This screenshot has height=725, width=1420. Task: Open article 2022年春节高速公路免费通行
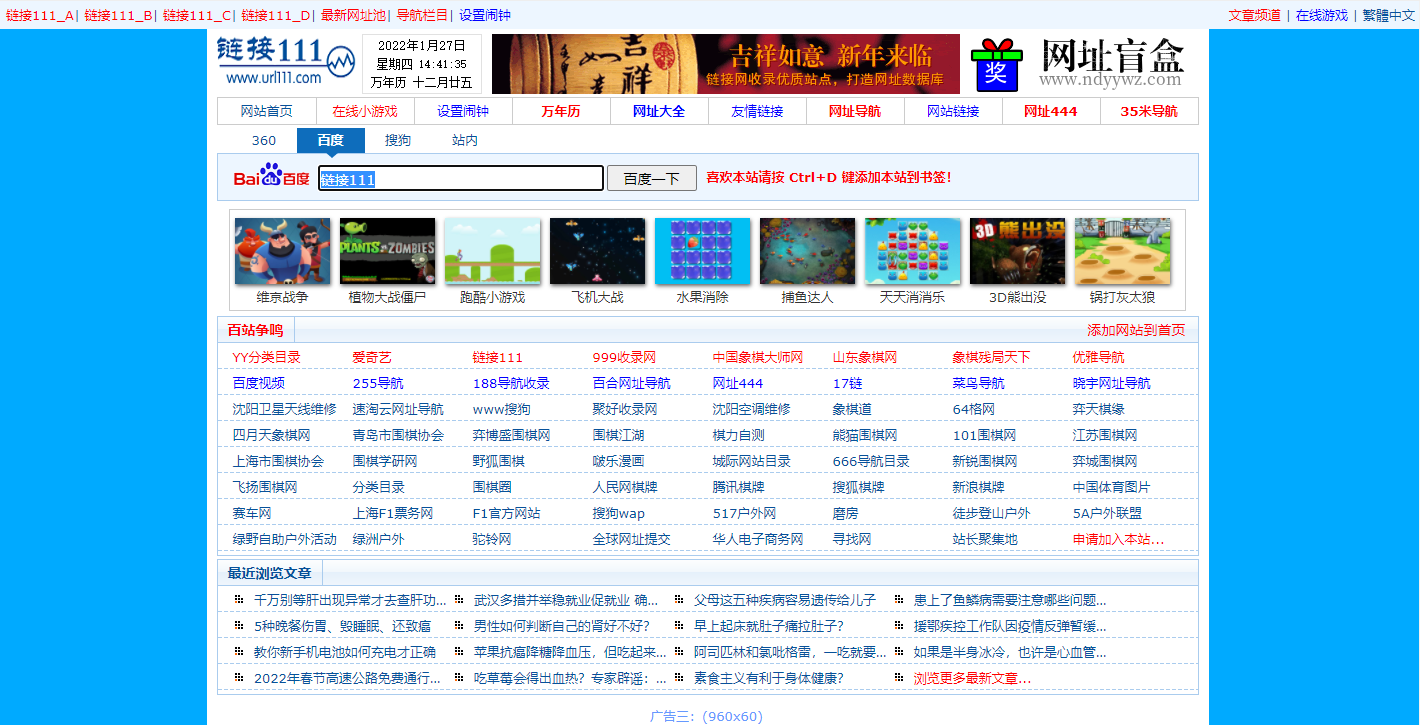[x=347, y=678]
